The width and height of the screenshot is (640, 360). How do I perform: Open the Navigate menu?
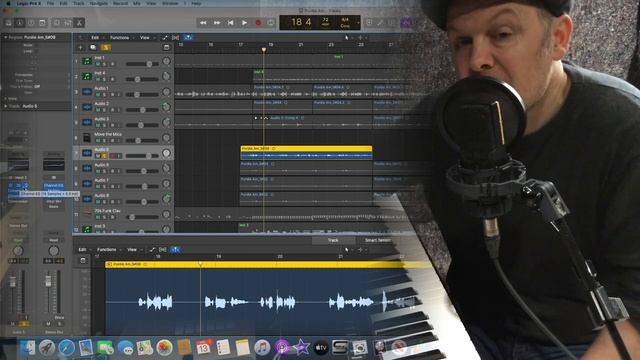point(98,3)
